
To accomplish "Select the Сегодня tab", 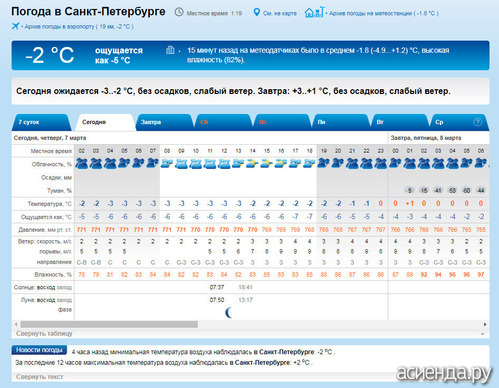I will coord(105,122).
